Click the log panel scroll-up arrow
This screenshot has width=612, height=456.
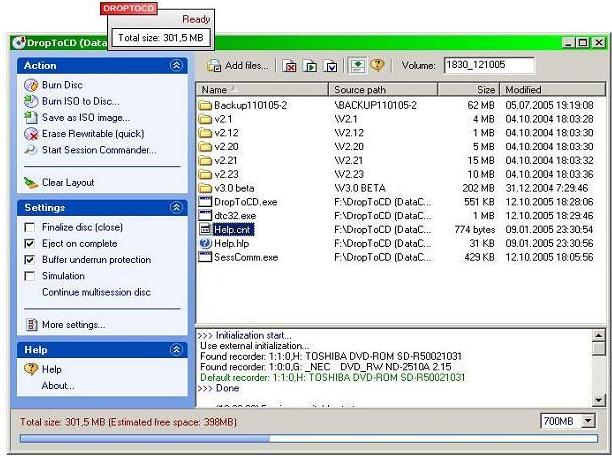pyautogui.click(x=599, y=335)
